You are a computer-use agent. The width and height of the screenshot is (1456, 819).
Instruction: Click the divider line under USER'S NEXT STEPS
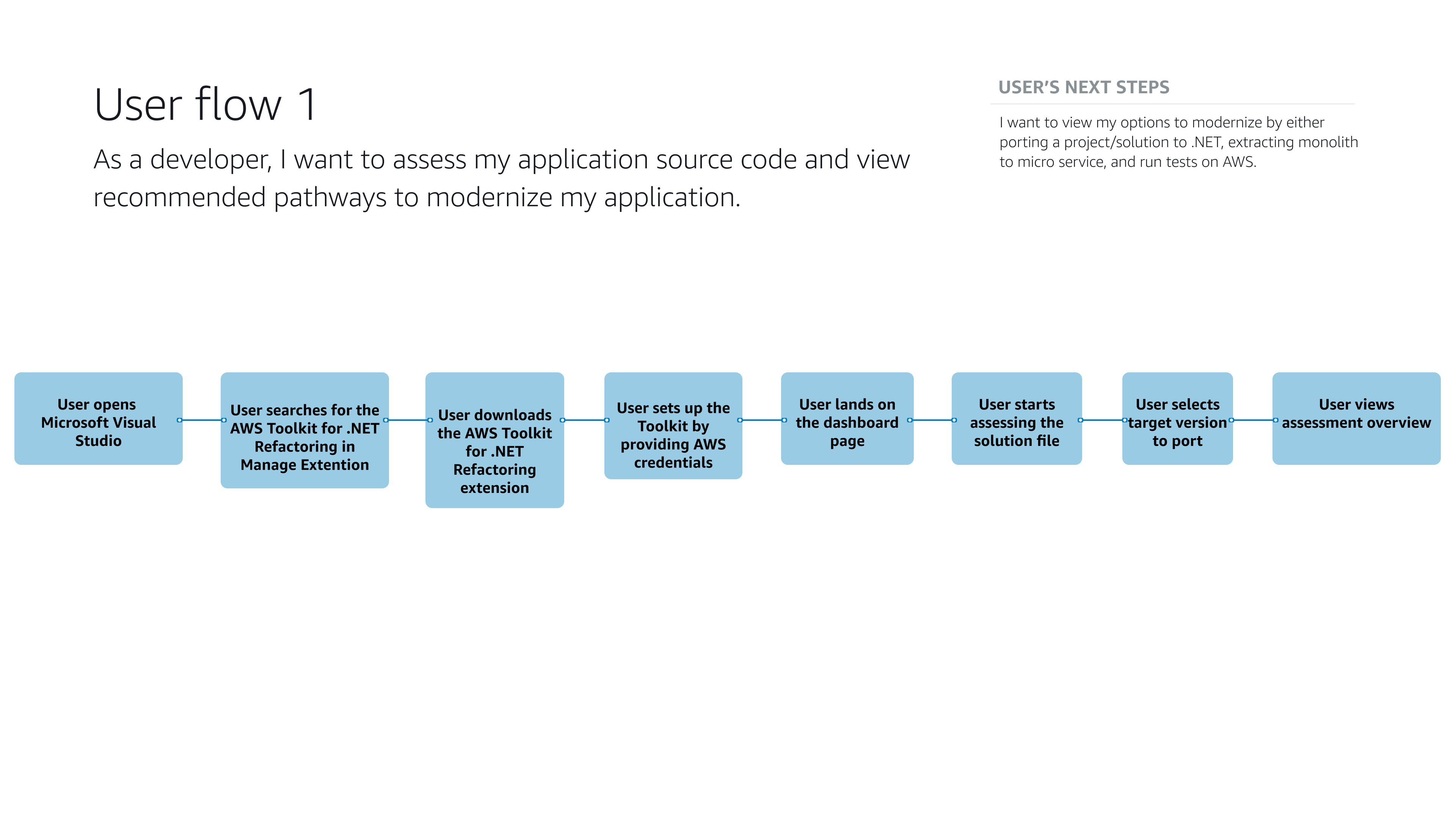1172,104
